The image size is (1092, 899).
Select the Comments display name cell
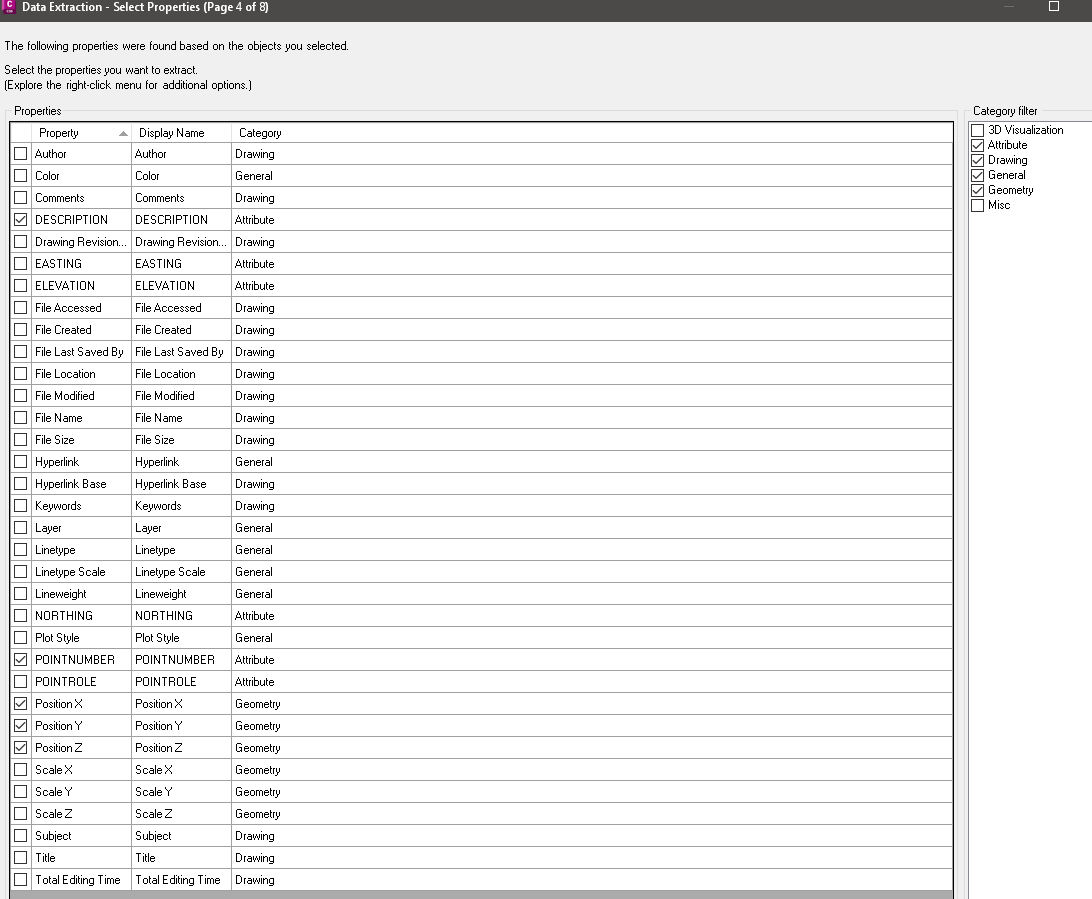pyautogui.click(x=181, y=198)
